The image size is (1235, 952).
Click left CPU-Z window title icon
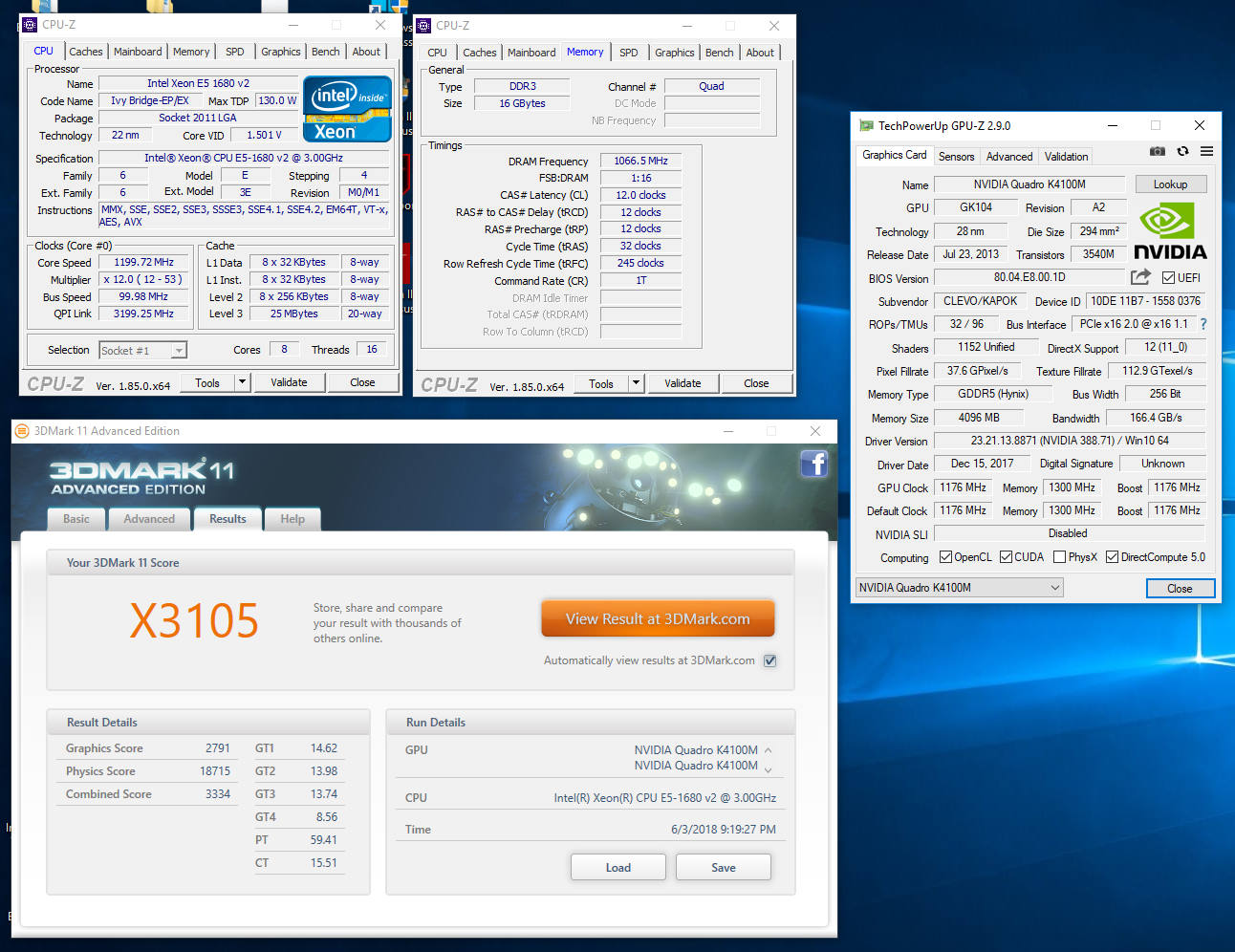(30, 25)
